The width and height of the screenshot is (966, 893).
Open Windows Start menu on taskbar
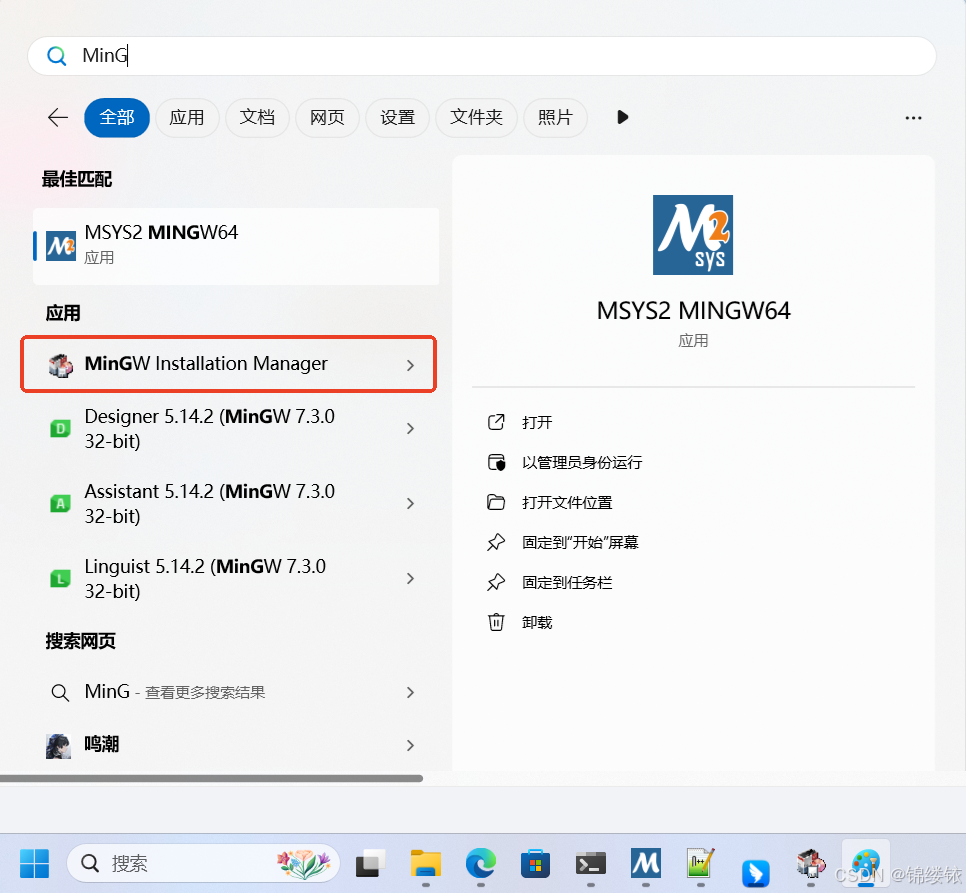(x=34, y=863)
